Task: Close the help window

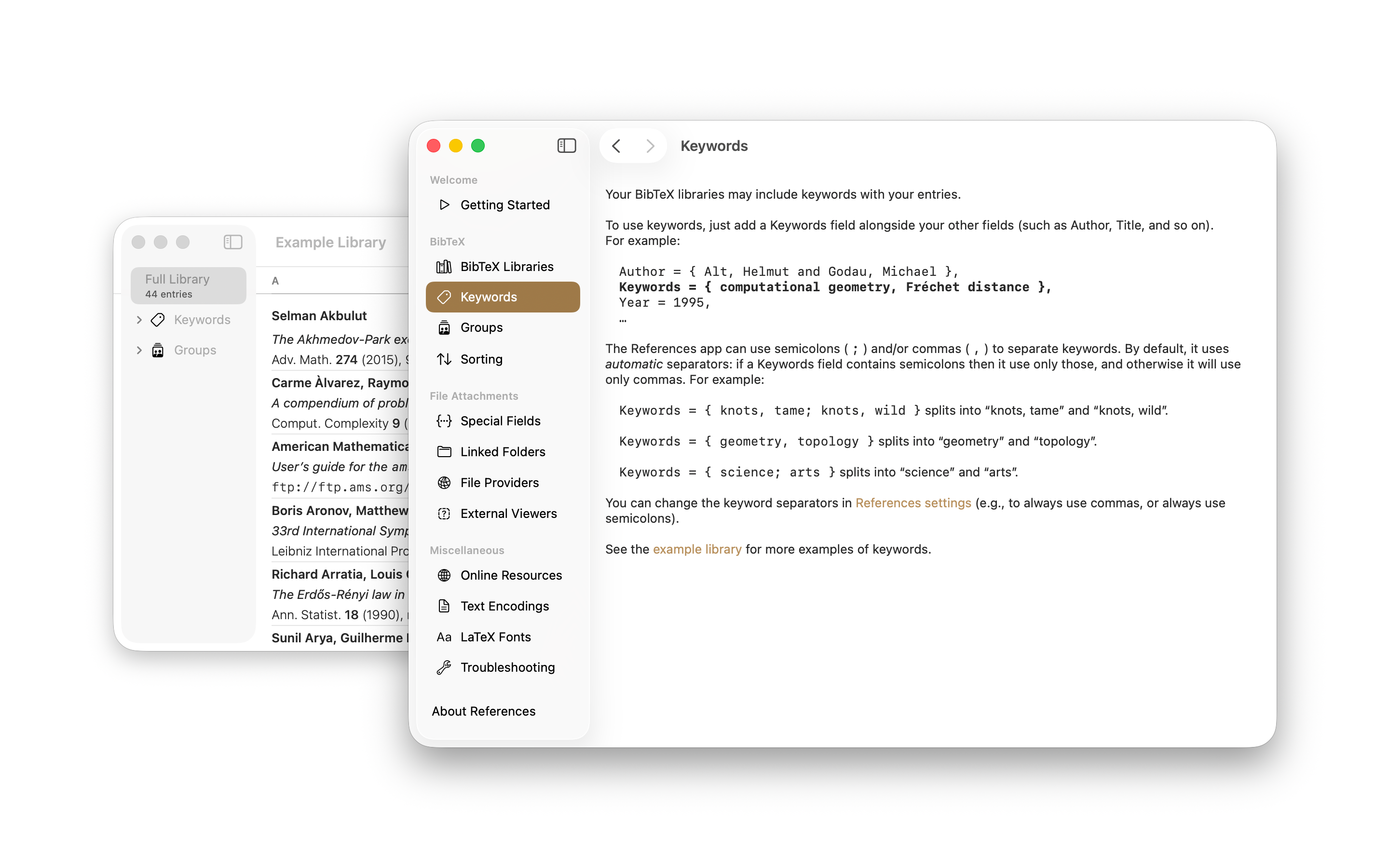Action: [x=434, y=146]
